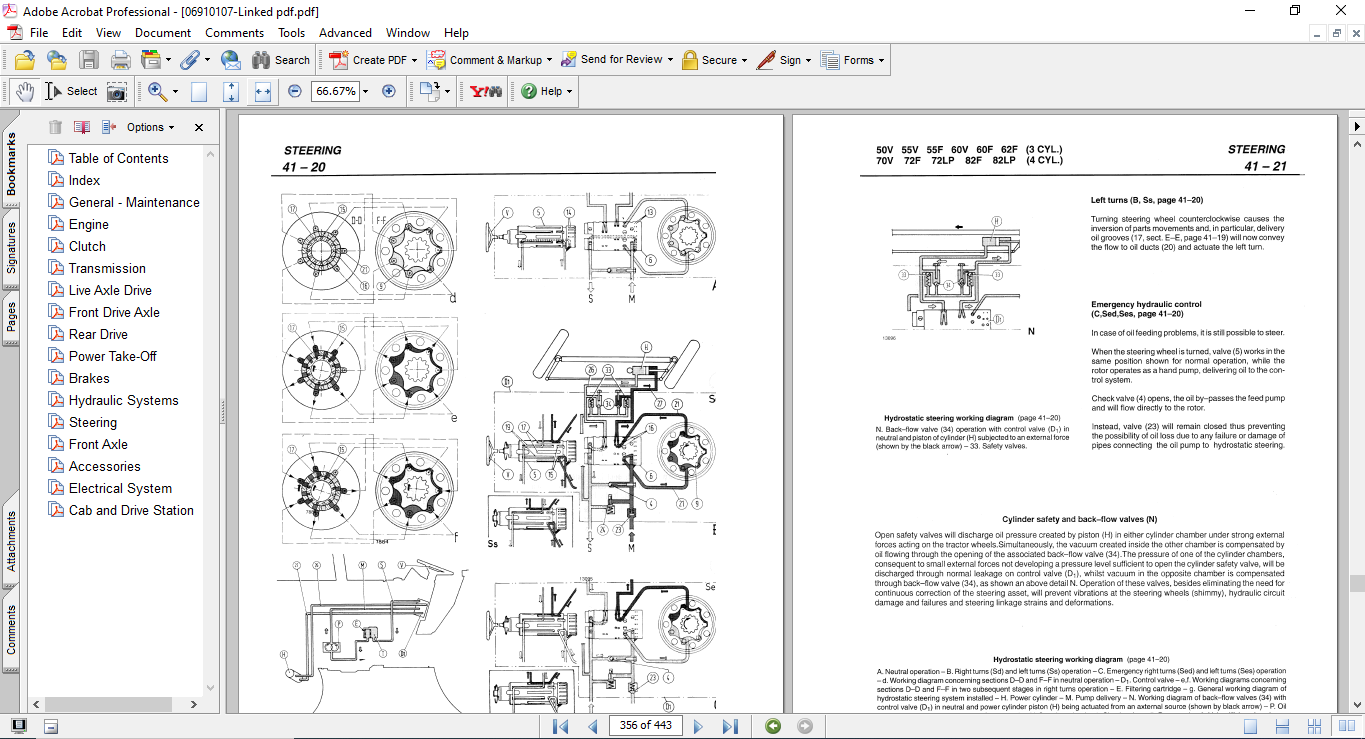Open the Advanced menu
The width and height of the screenshot is (1365, 739).
pos(344,33)
